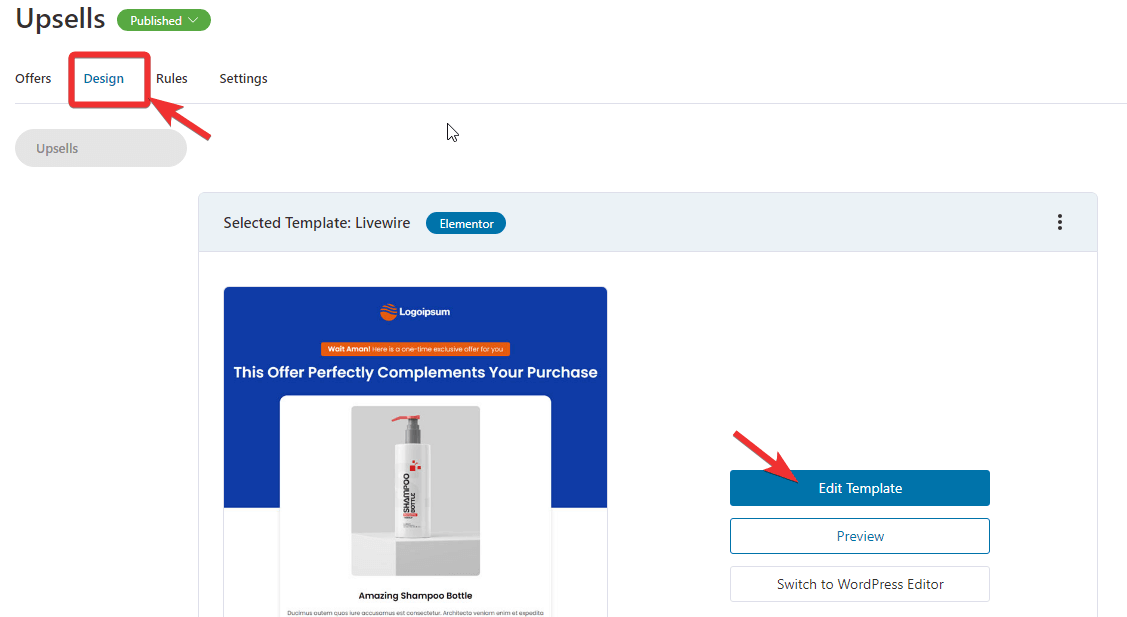
Task: Click the Logoipsum logo in template preview
Action: [415, 312]
